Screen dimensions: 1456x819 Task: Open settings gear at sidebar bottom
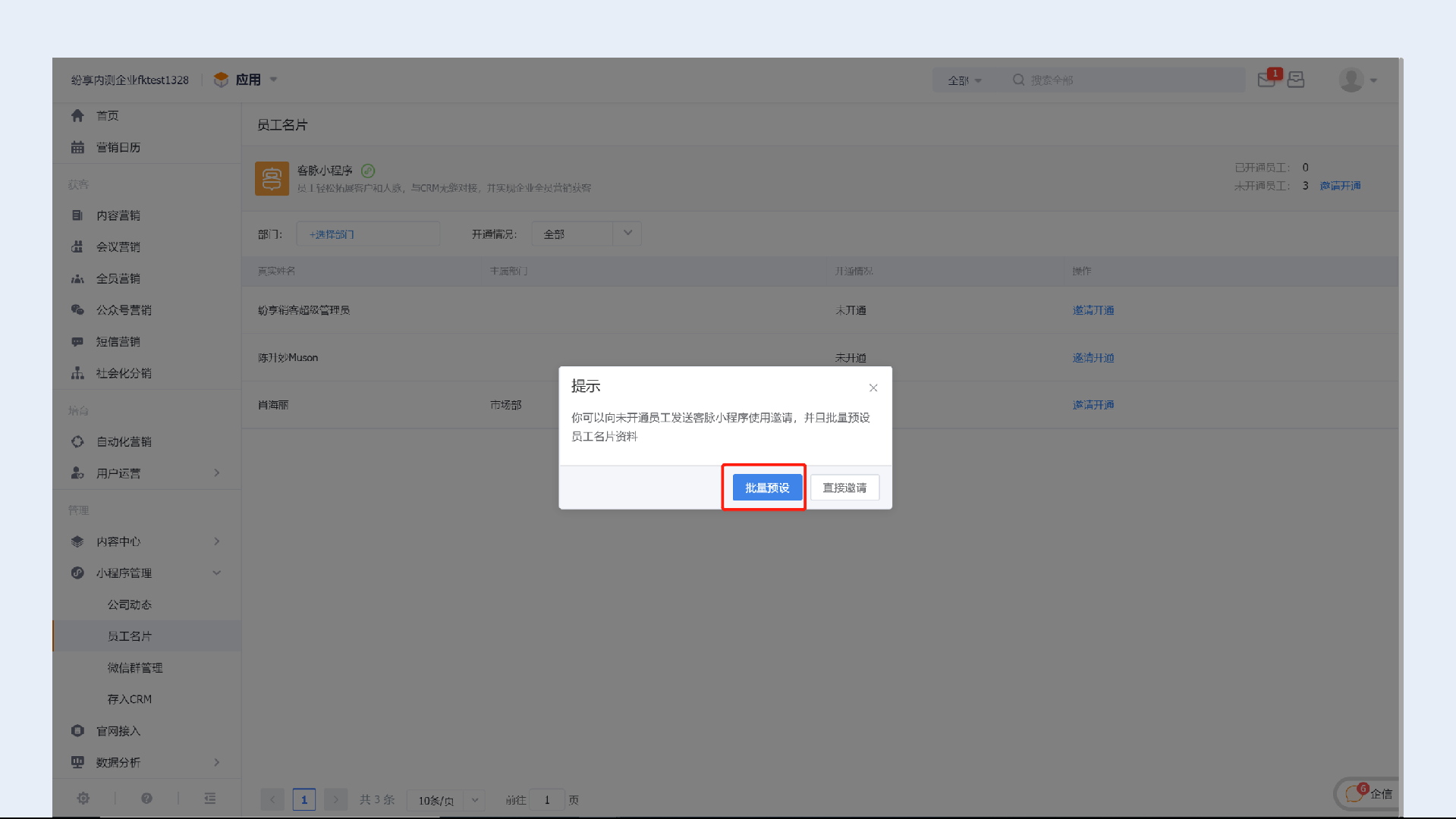(x=83, y=798)
